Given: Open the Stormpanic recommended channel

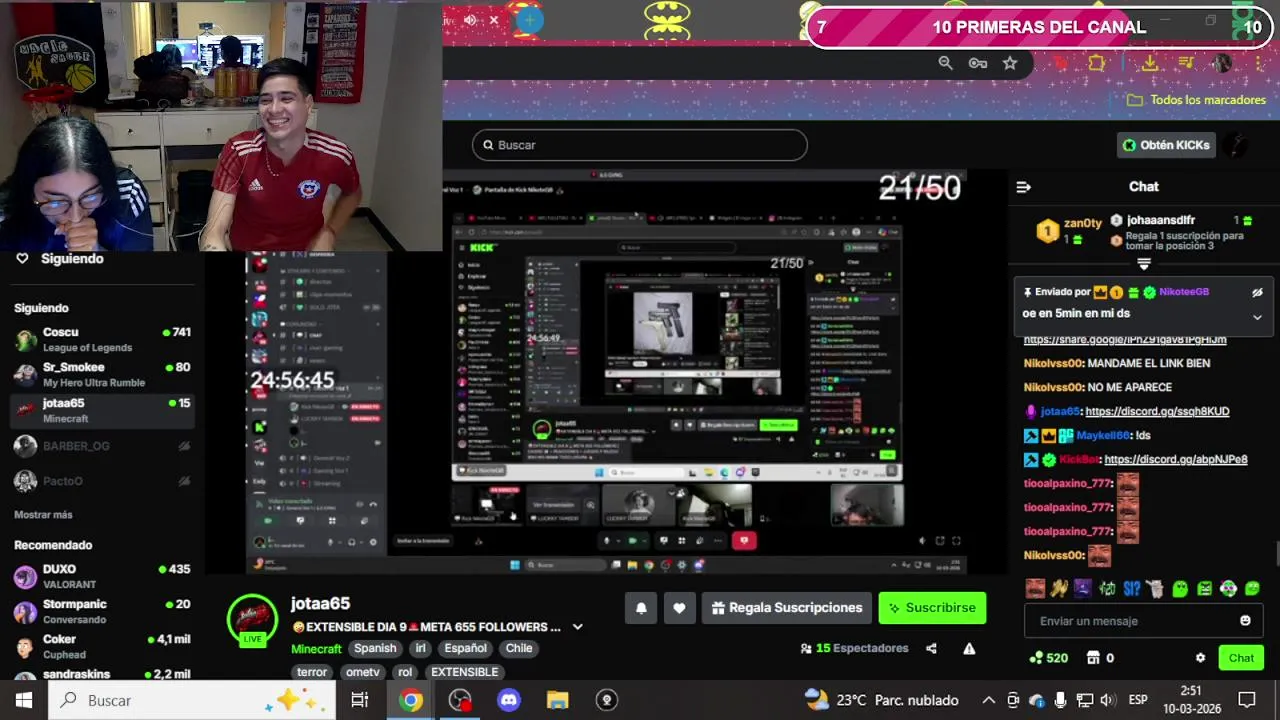Looking at the screenshot, I should (x=102, y=611).
